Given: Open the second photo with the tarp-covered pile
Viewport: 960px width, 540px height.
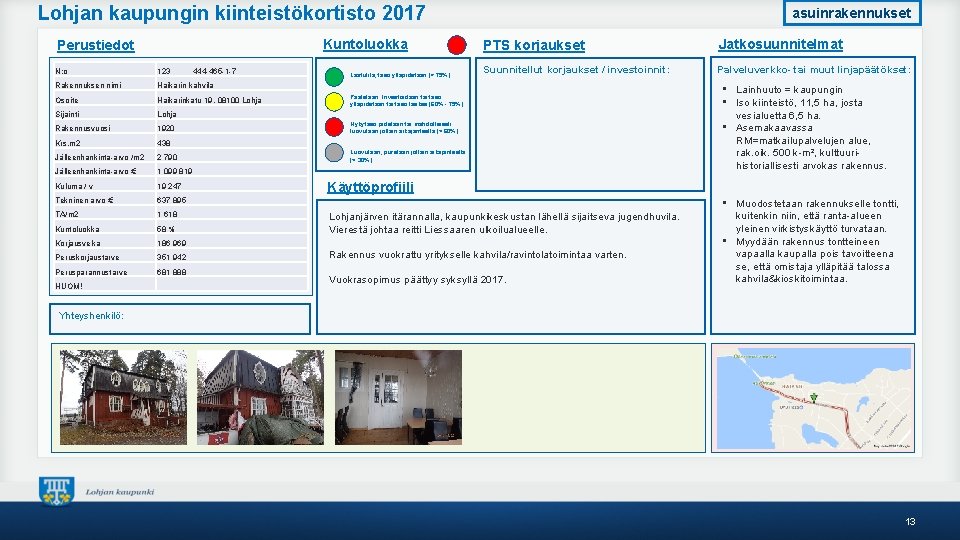Looking at the screenshot, I should click(260, 397).
